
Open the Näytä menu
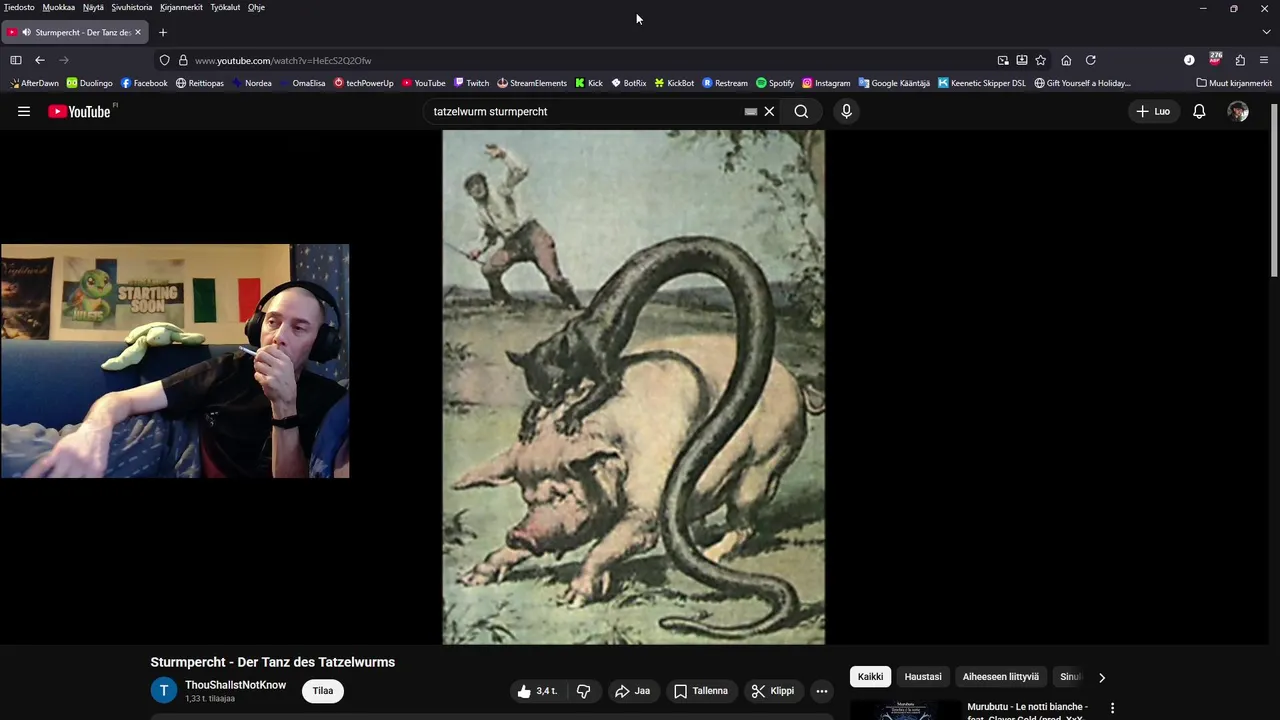(x=93, y=7)
